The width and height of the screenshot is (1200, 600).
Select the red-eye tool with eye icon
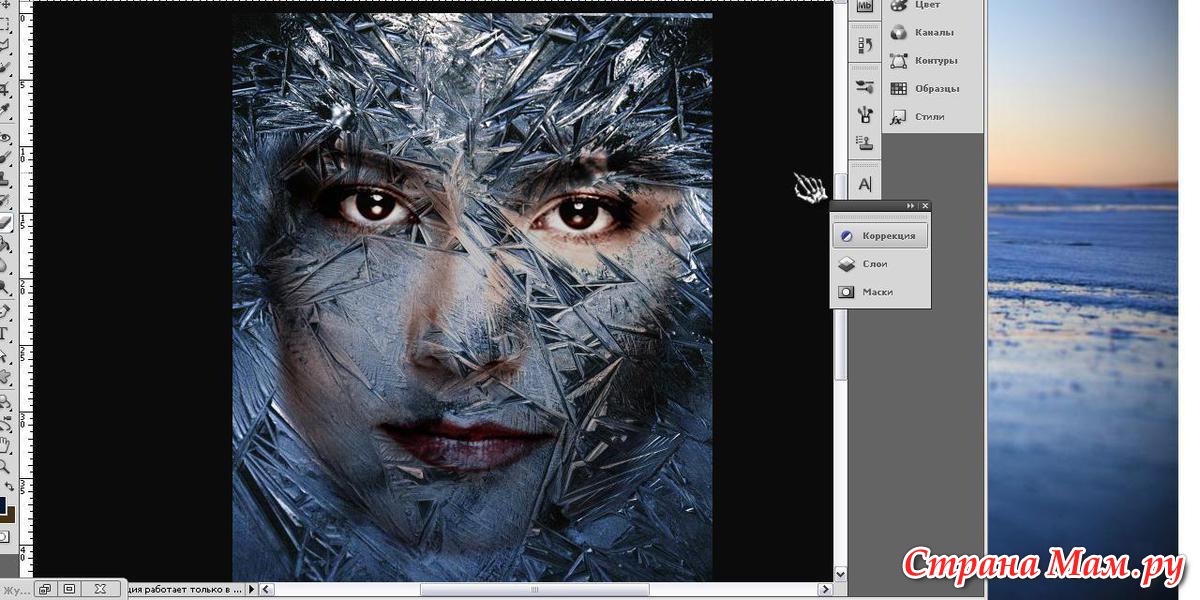5,135
